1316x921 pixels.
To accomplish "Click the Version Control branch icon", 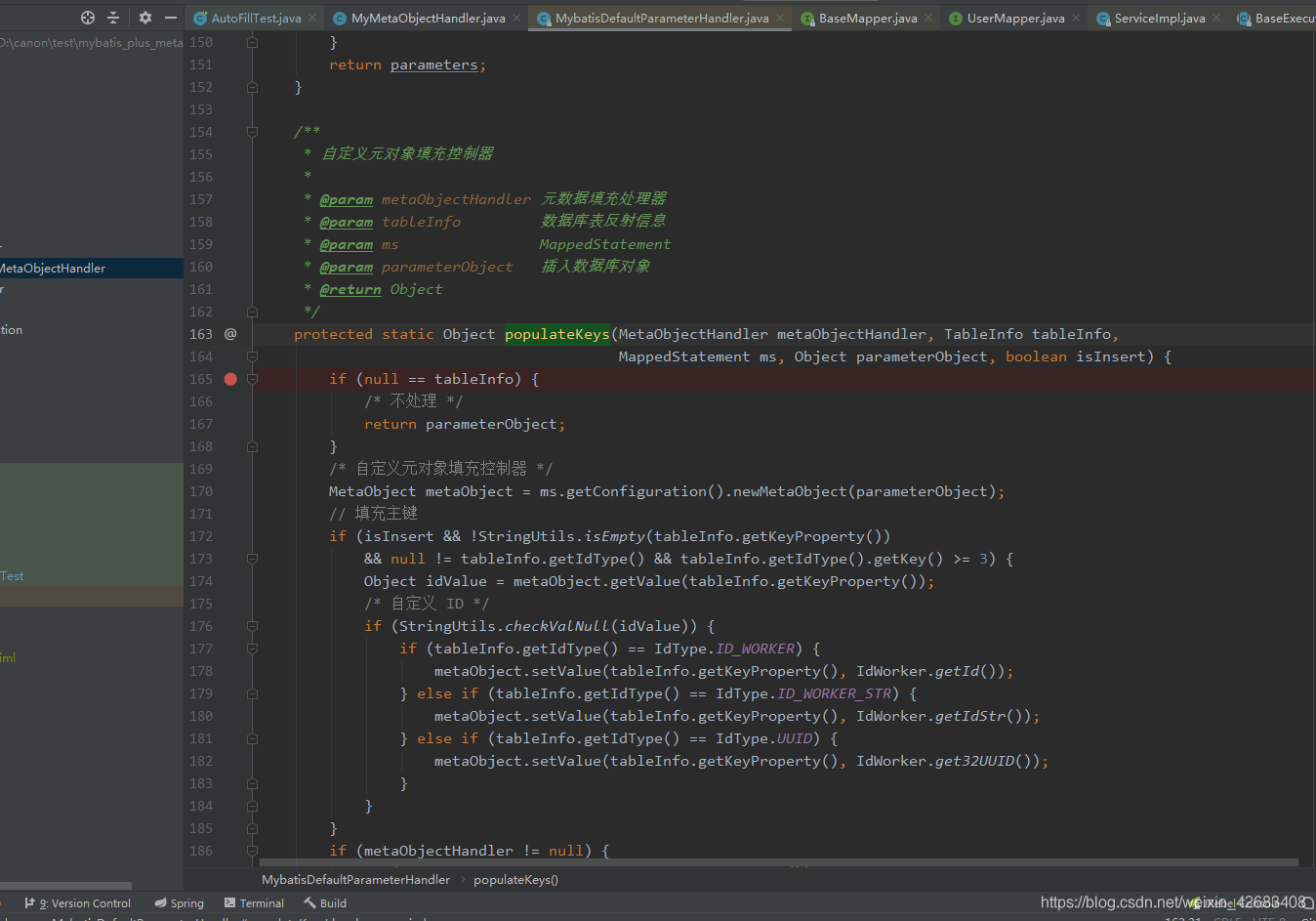I will [29, 903].
